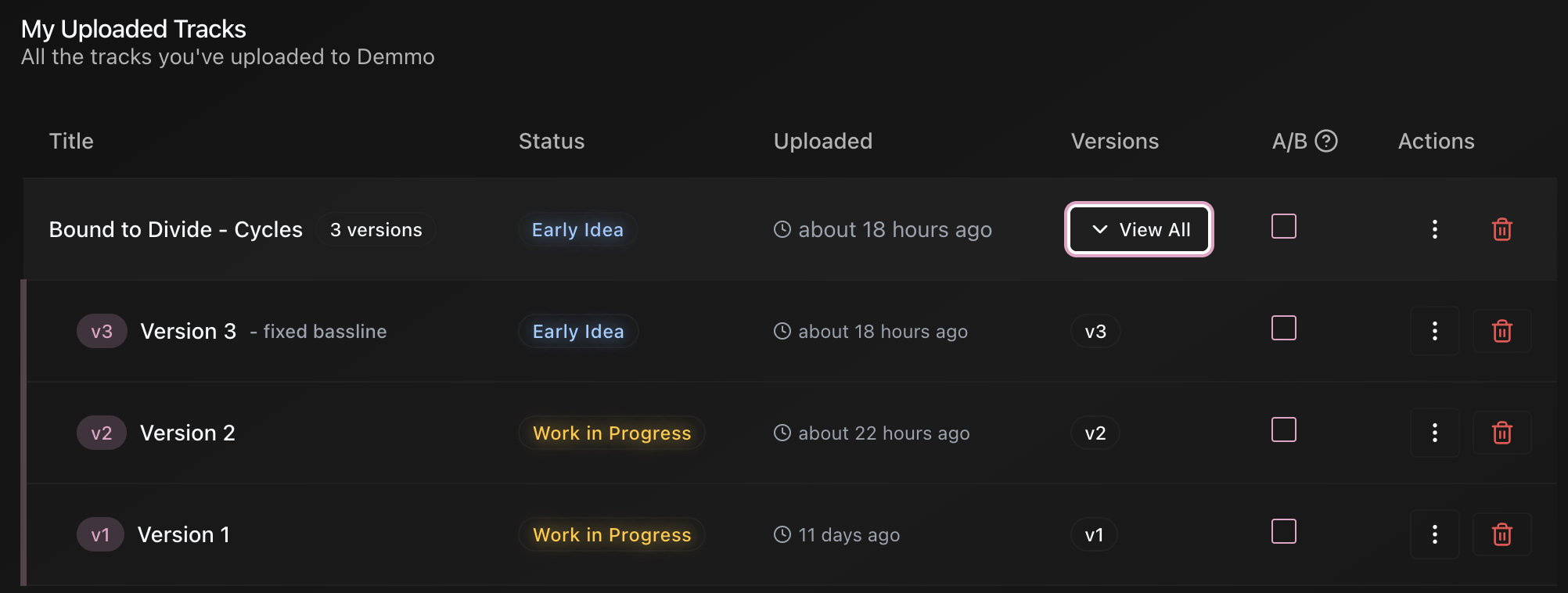Open the Bound to Divide - Cycles title
This screenshot has width=1568, height=593.
[x=175, y=229]
